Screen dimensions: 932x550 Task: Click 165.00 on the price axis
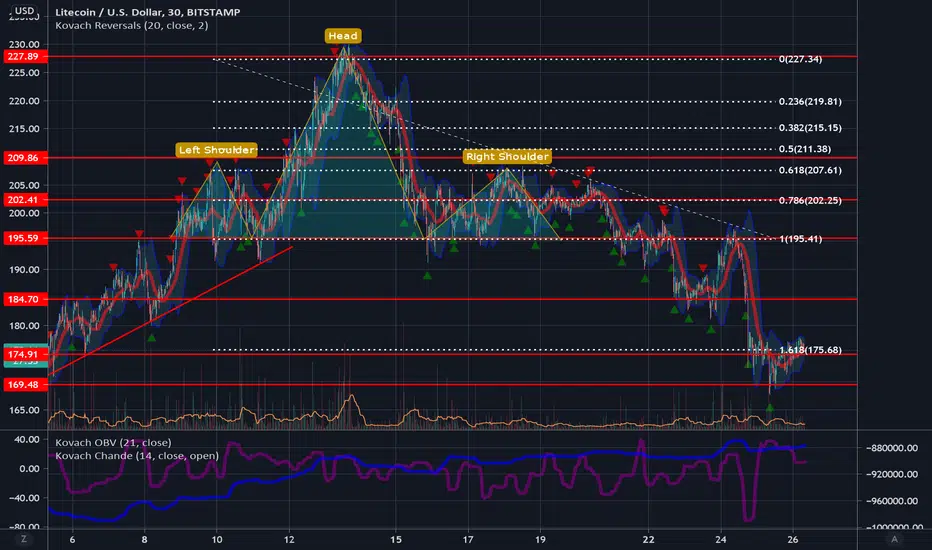click(24, 410)
